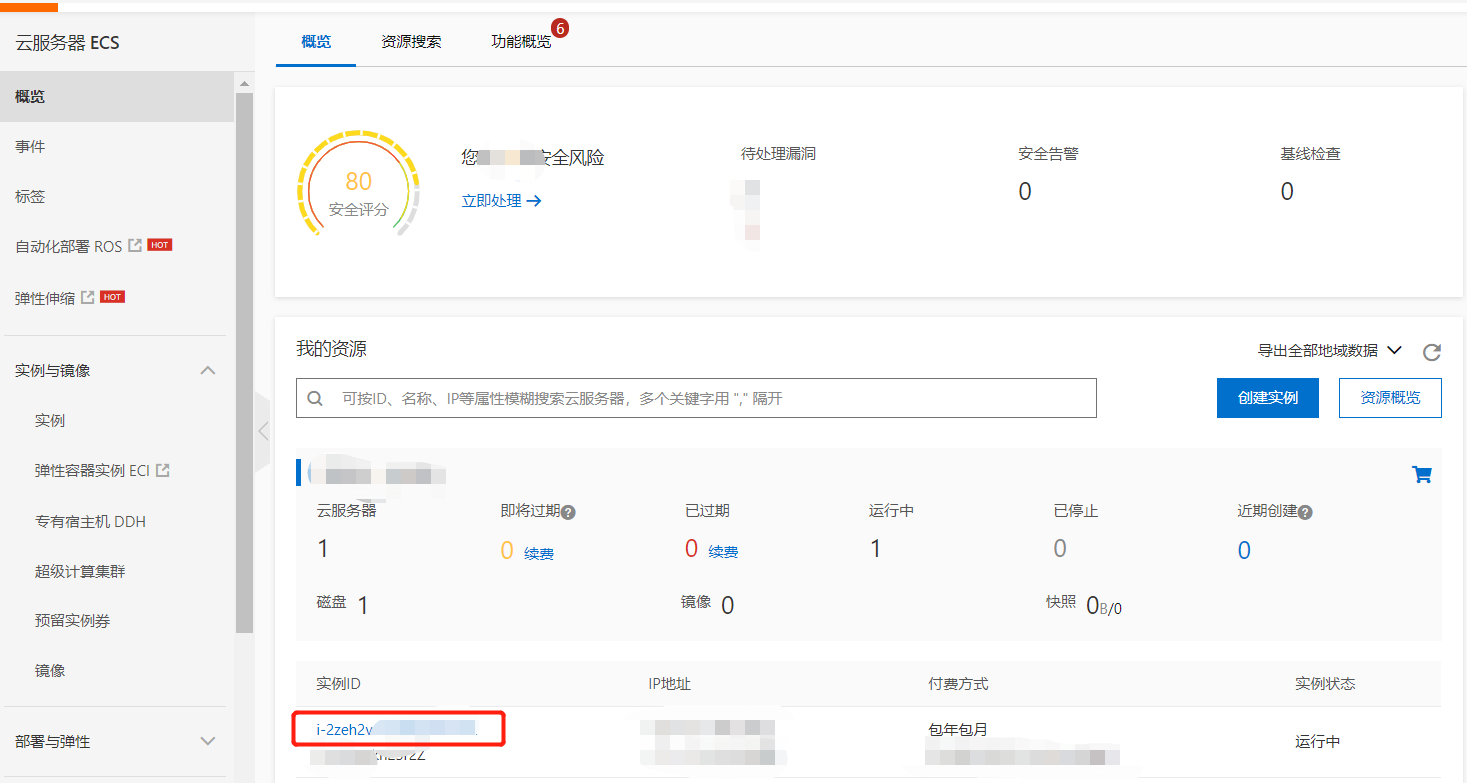Click the sidebar collapse arrow handle

(x=263, y=432)
